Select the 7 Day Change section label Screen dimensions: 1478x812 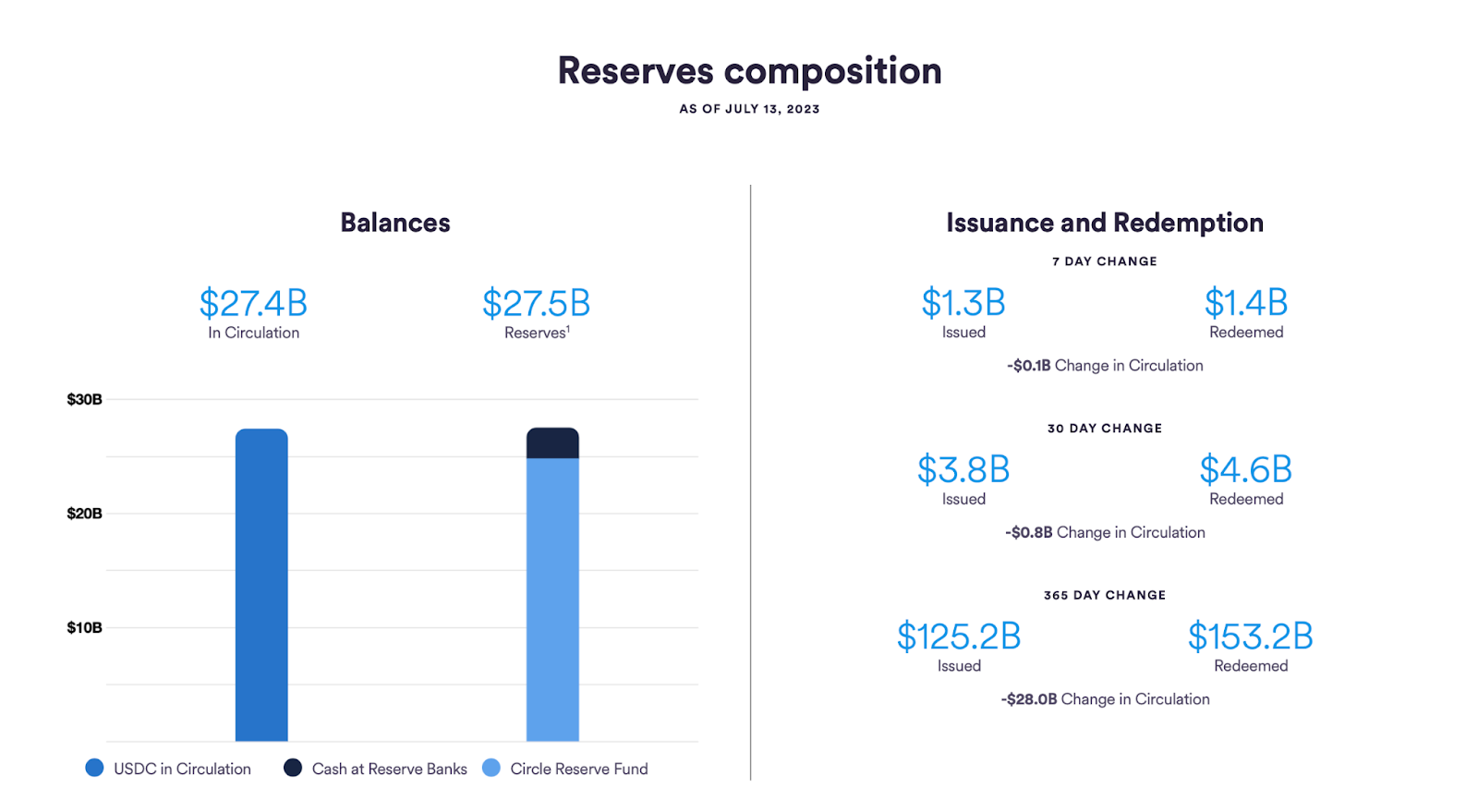coord(1105,261)
